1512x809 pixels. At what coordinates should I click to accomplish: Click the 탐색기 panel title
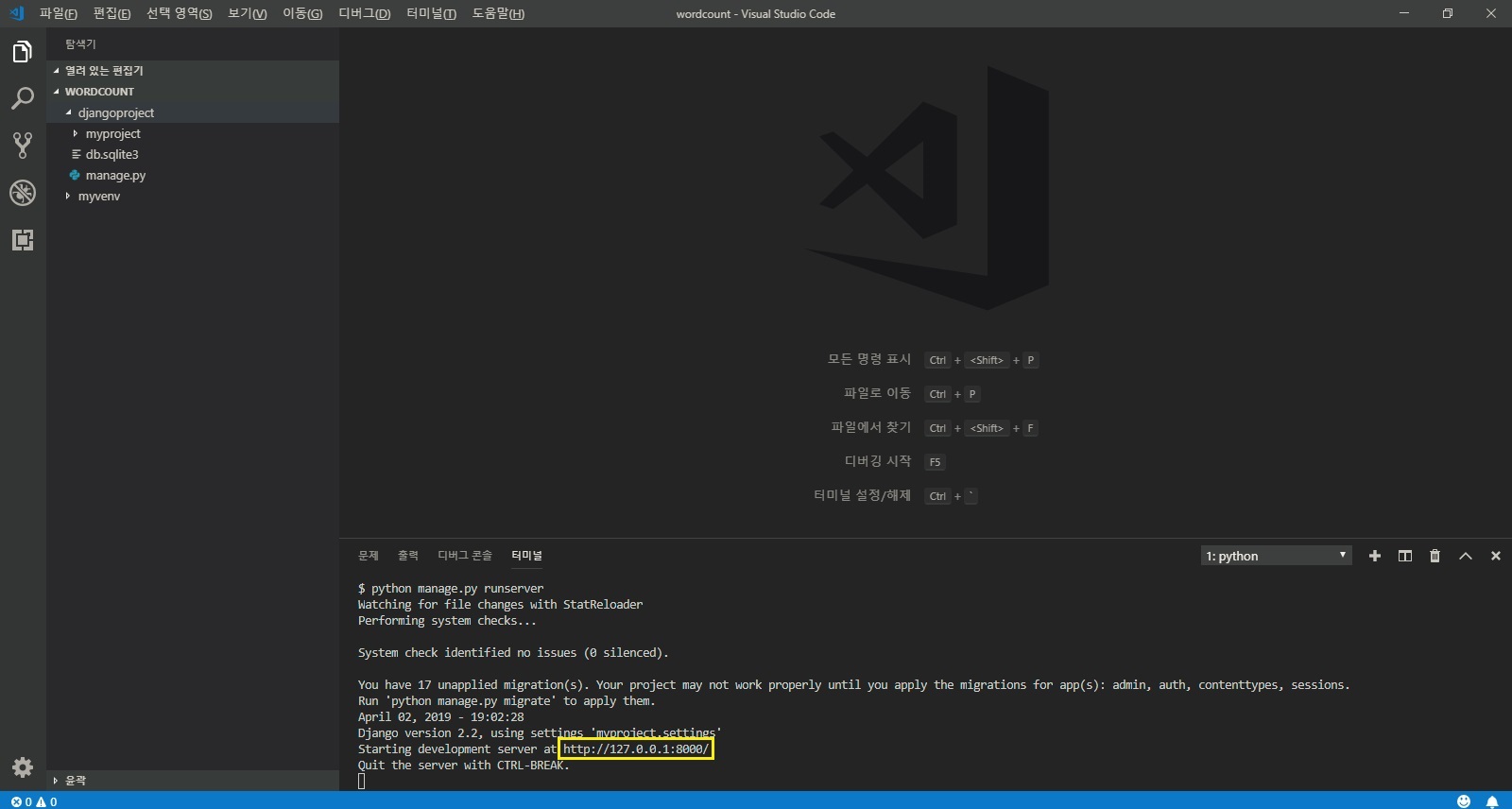[80, 44]
